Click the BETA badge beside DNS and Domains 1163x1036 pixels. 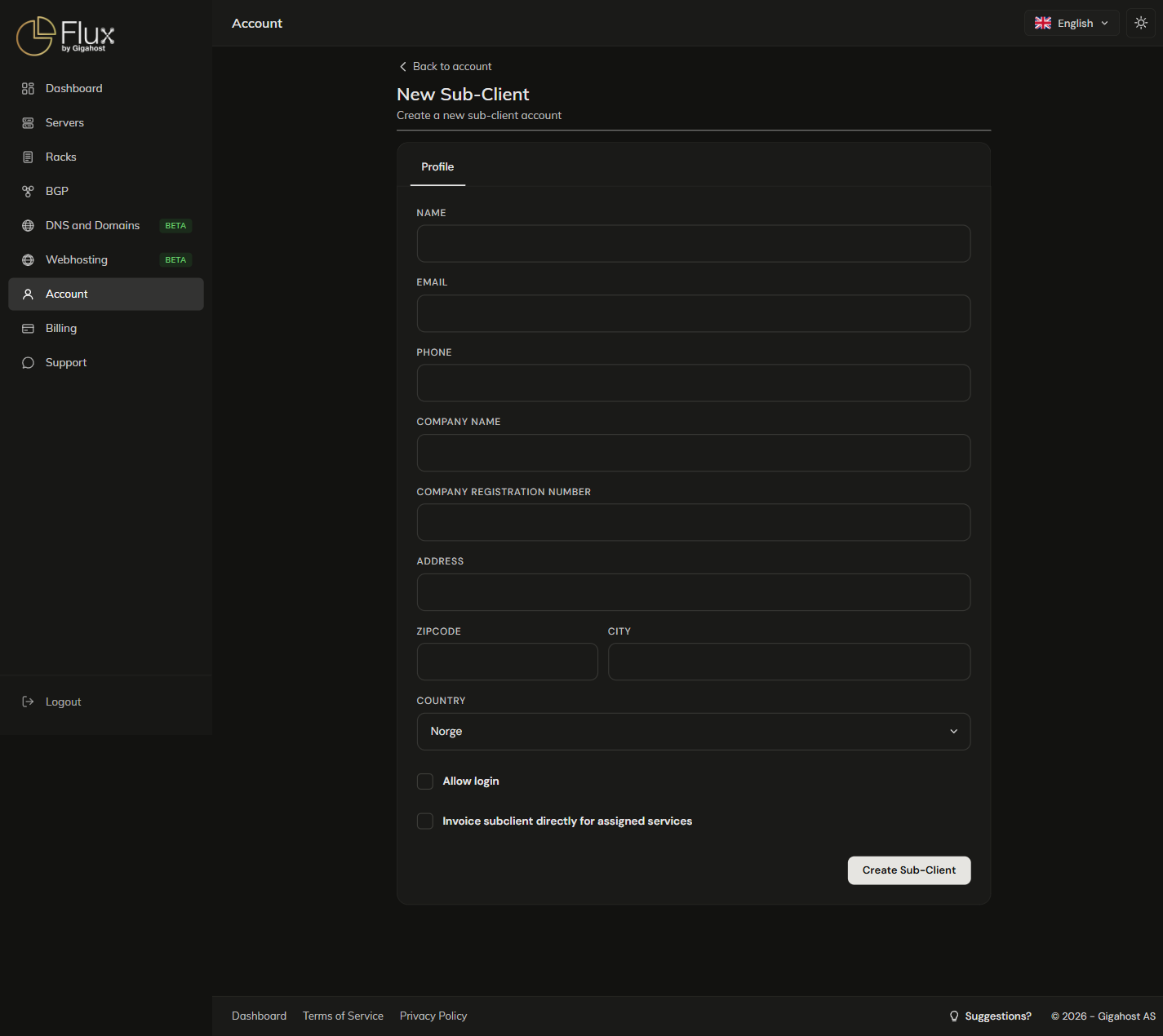click(175, 225)
